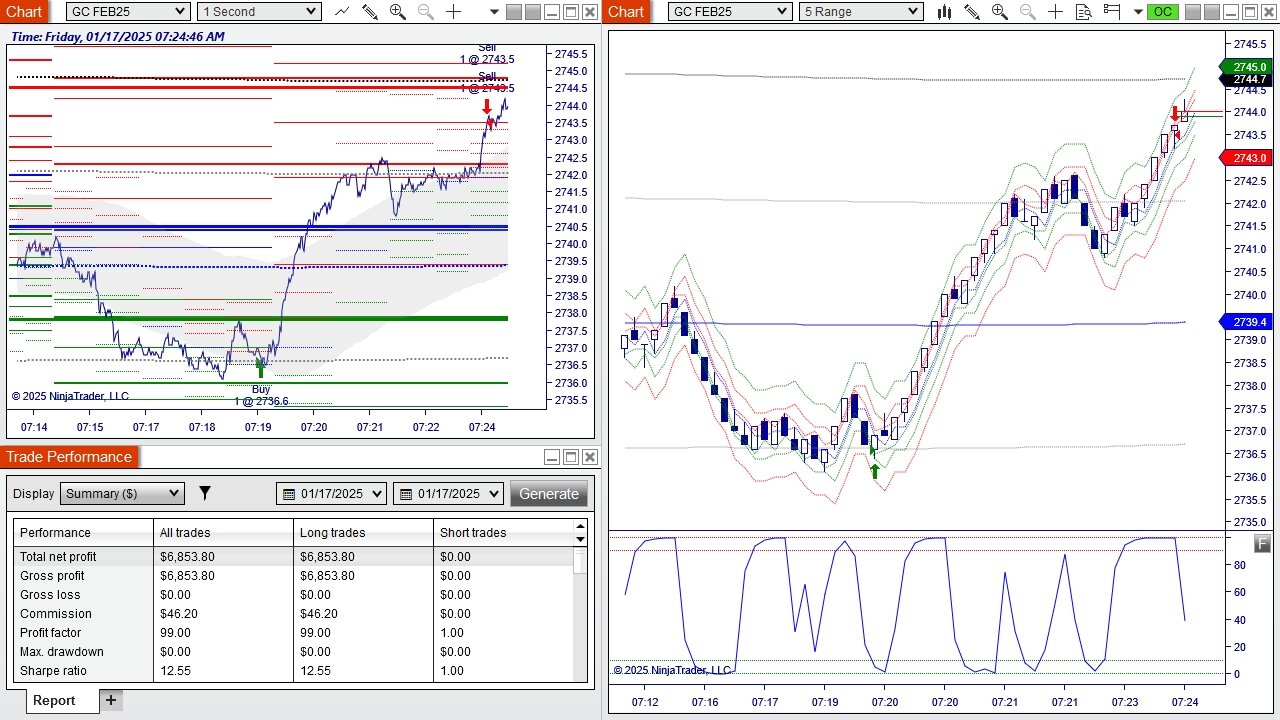Select right Chart window title tab

[x=626, y=12]
